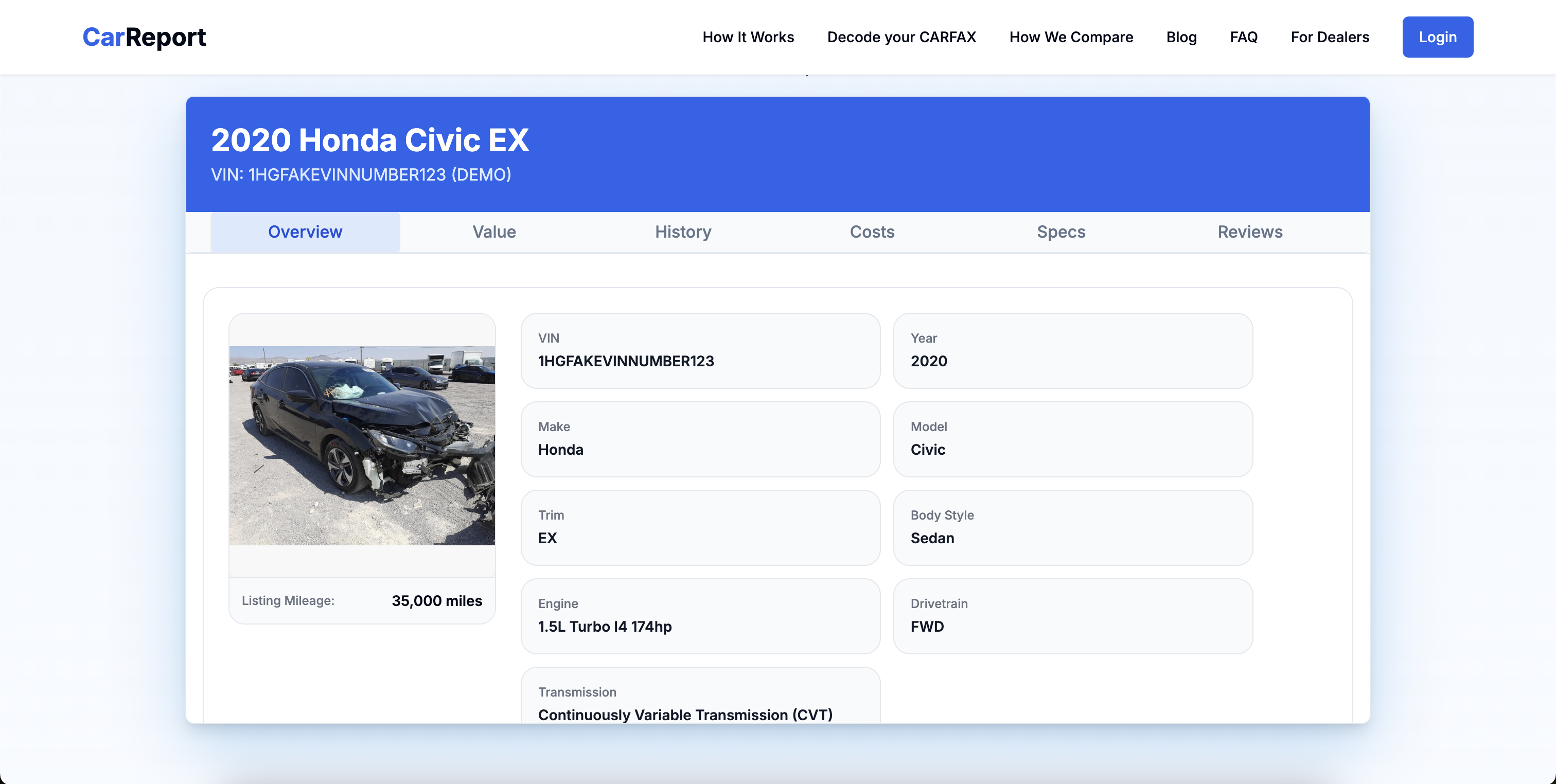Image resolution: width=1556 pixels, height=784 pixels.
Task: Click the damaged Honda Civic photo
Action: coord(362,445)
